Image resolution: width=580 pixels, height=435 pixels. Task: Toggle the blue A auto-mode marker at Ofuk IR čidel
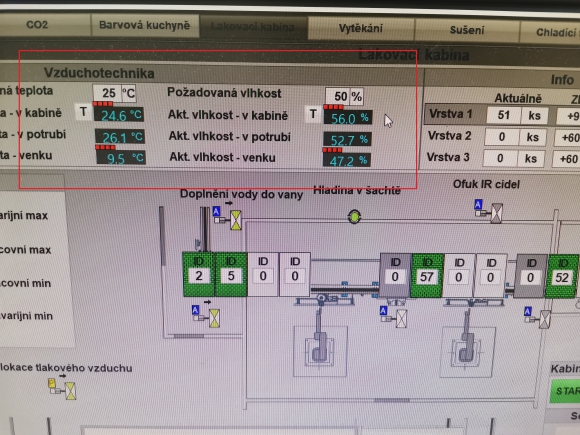pyautogui.click(x=478, y=205)
